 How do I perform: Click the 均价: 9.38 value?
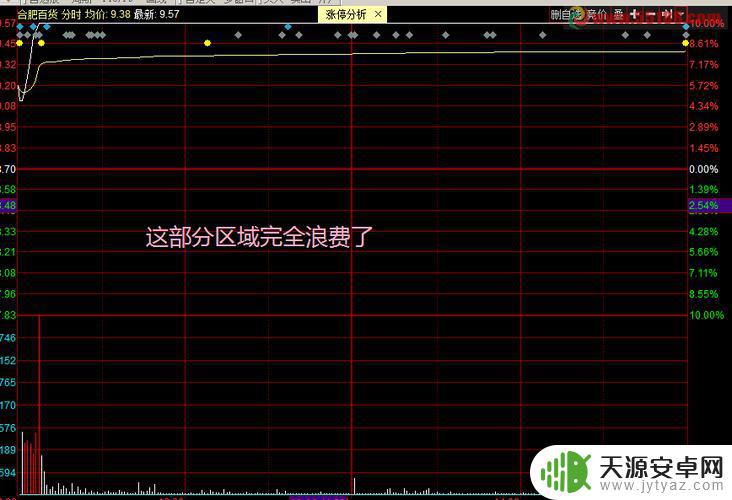coord(108,14)
